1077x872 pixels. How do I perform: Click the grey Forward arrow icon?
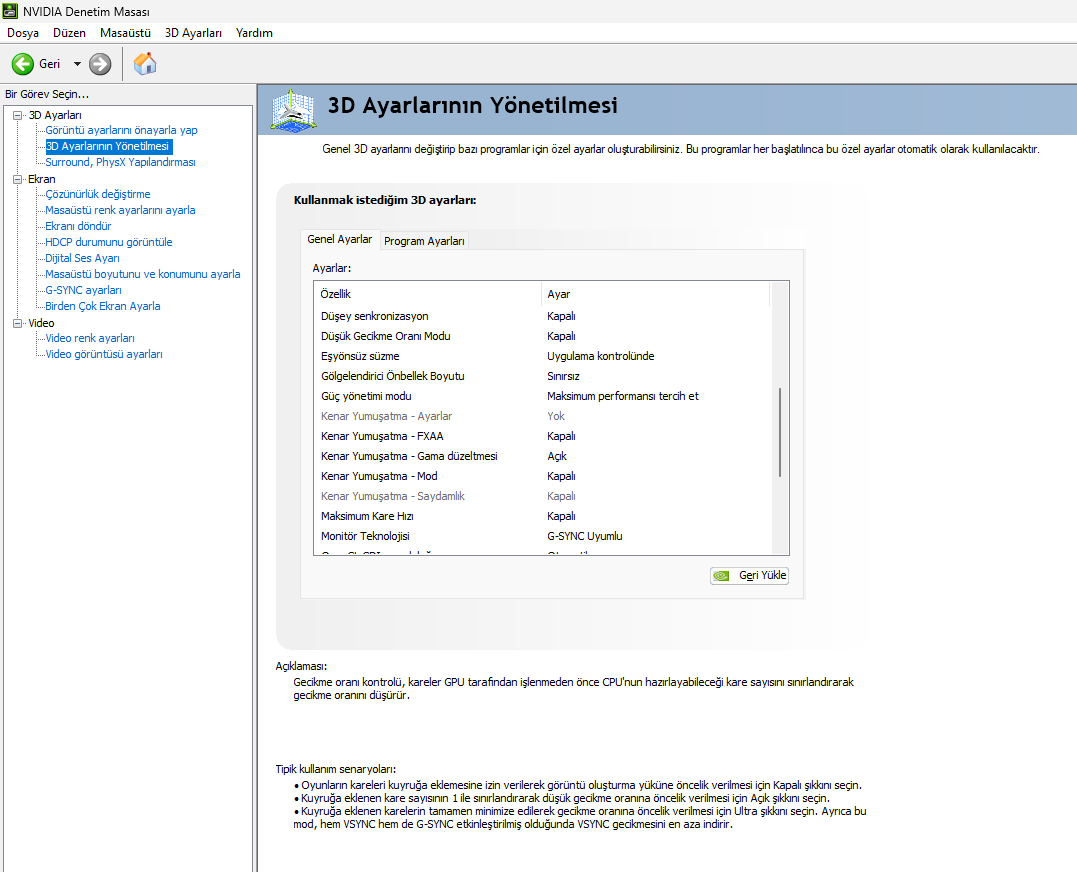click(x=100, y=64)
